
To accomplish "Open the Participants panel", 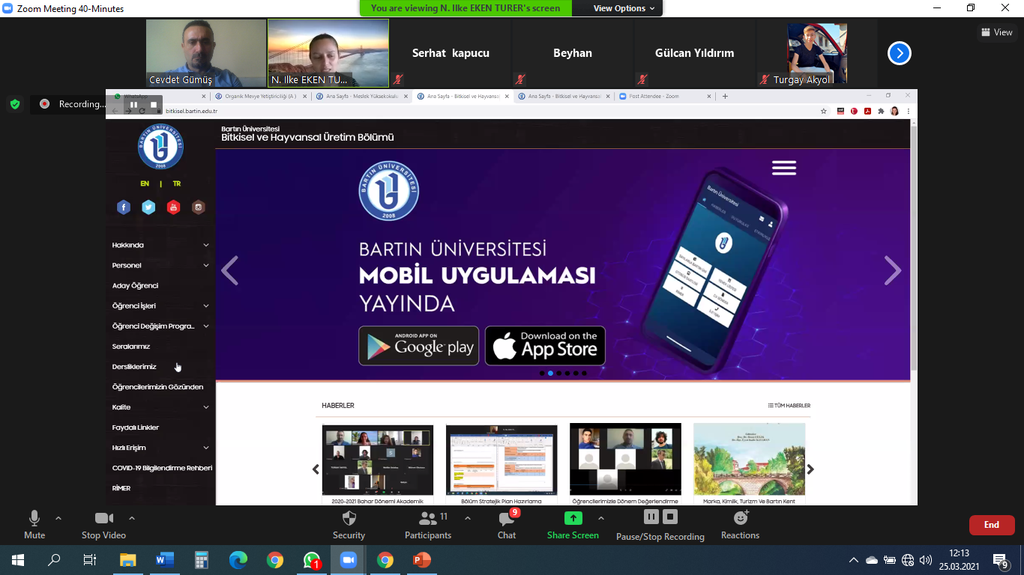I will coord(428,525).
